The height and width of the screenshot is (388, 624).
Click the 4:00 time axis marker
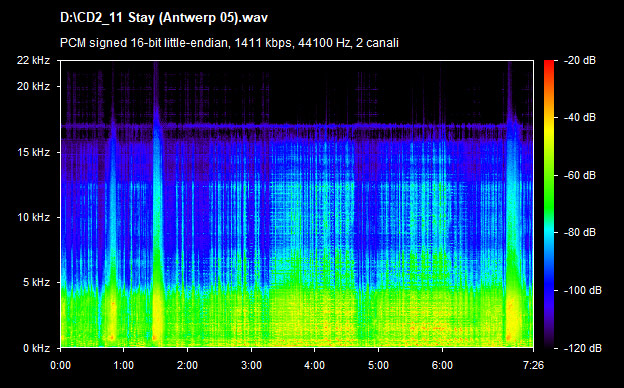315,365
